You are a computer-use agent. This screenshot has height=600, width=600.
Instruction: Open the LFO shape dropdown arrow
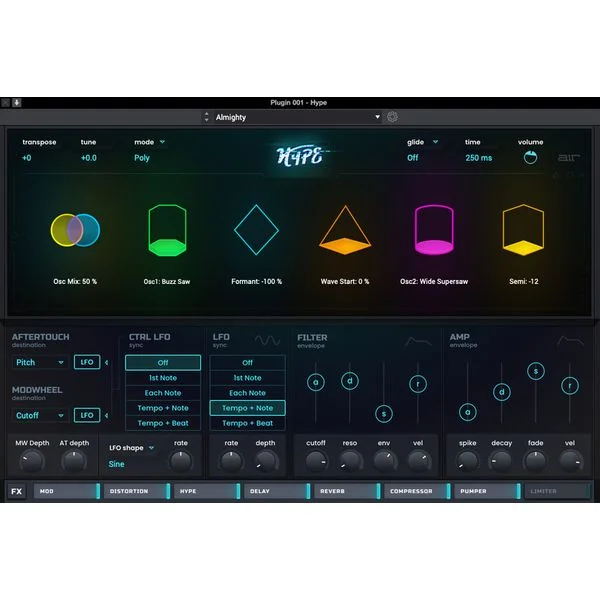click(x=151, y=448)
